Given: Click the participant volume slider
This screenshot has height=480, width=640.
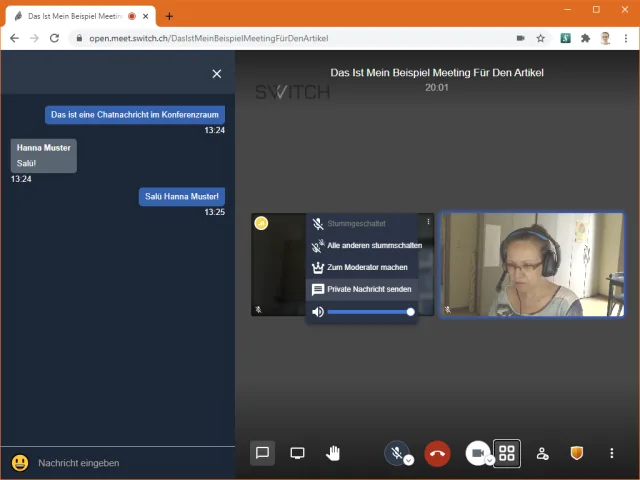Looking at the screenshot, I should [x=369, y=312].
